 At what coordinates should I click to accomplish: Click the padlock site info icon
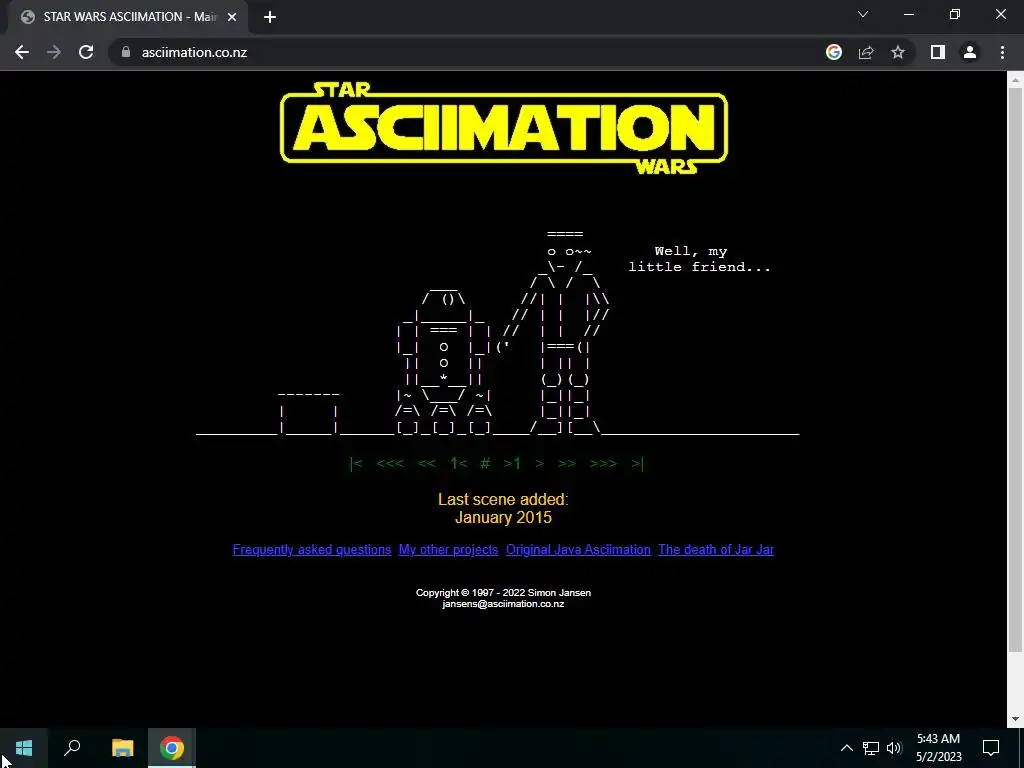click(x=126, y=52)
